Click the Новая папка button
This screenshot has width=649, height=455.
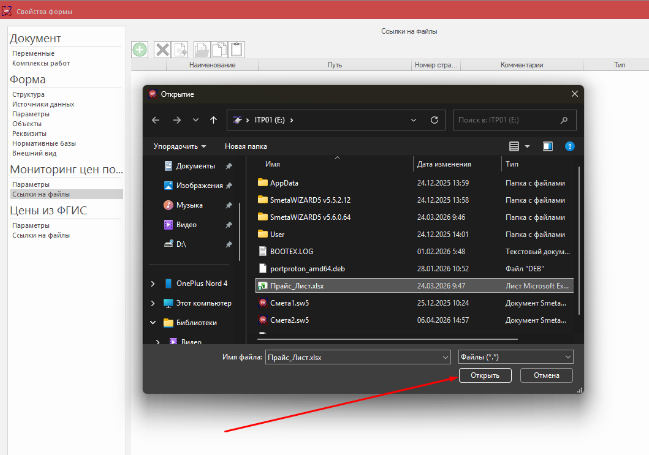246,146
